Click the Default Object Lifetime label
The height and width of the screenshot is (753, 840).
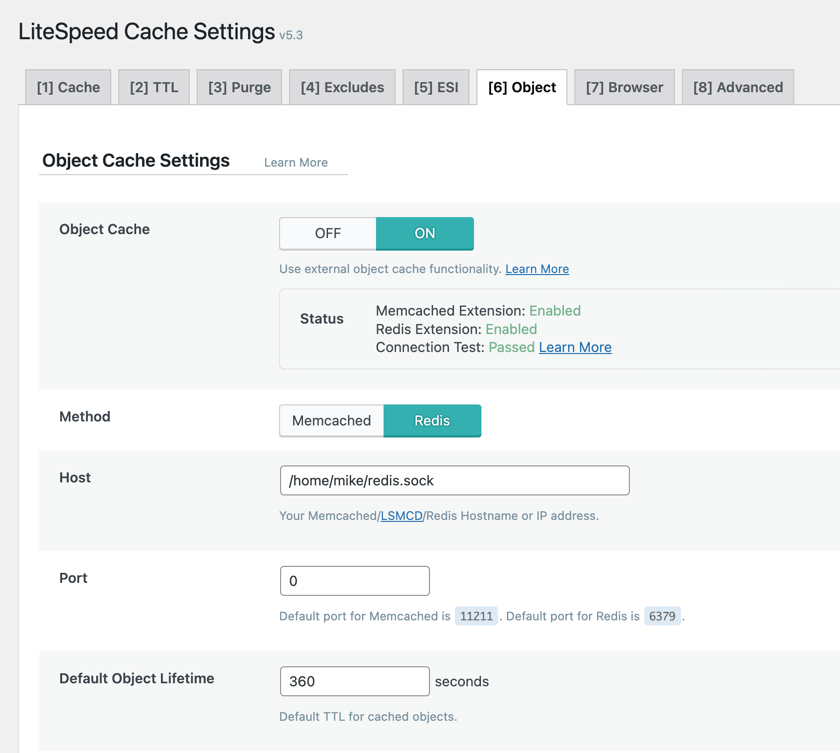pyautogui.click(x=137, y=679)
